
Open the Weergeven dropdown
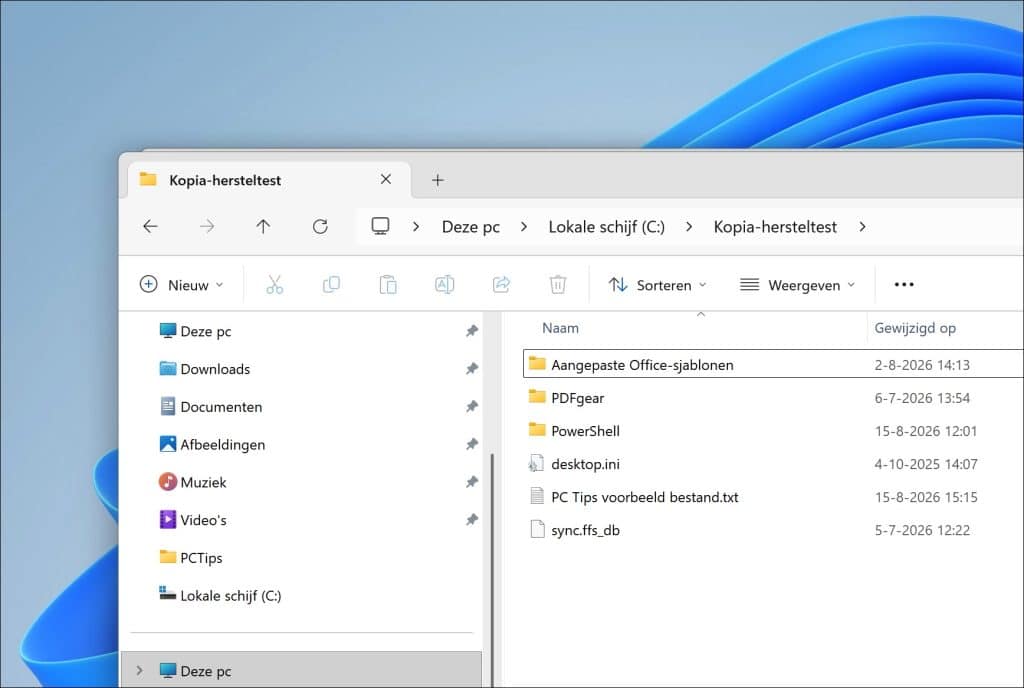(797, 285)
